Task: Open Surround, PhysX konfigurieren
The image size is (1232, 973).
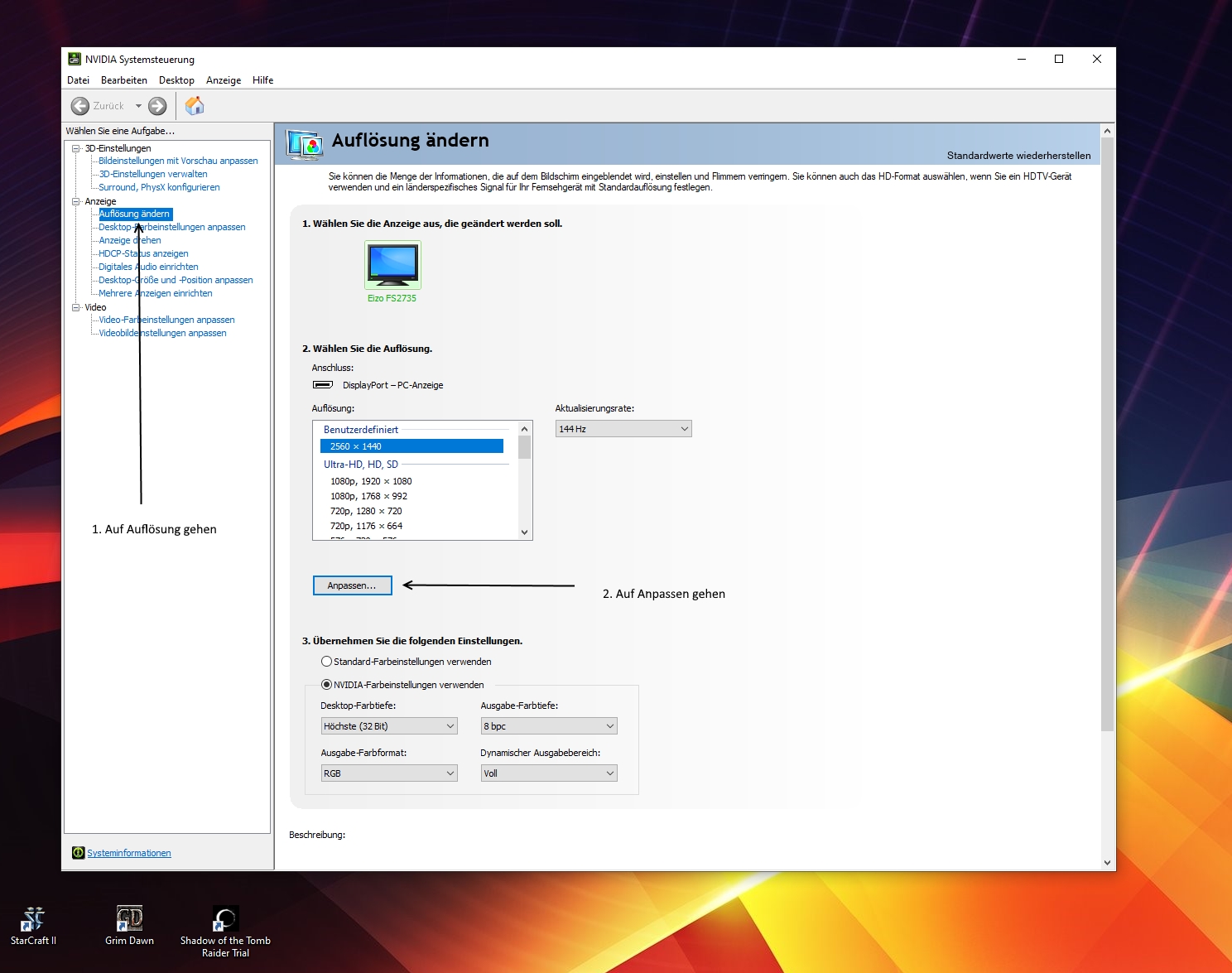Action: click(159, 187)
